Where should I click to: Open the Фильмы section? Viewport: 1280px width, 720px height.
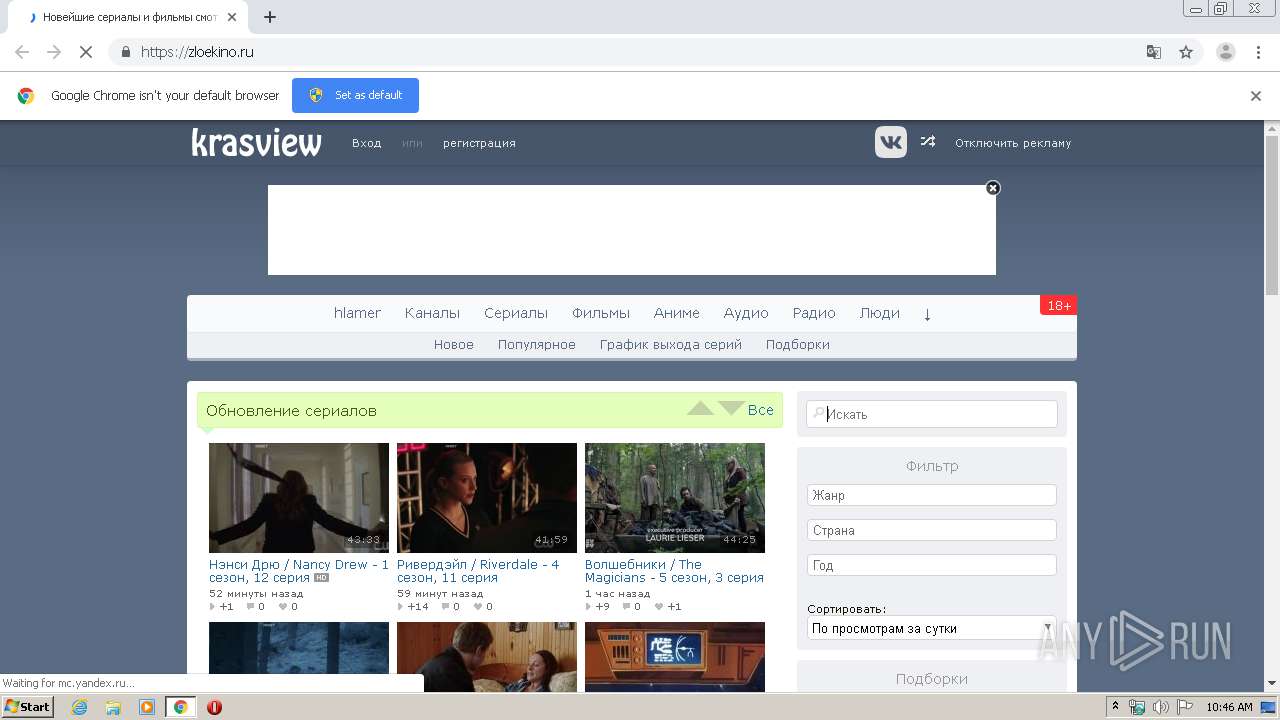pos(601,313)
